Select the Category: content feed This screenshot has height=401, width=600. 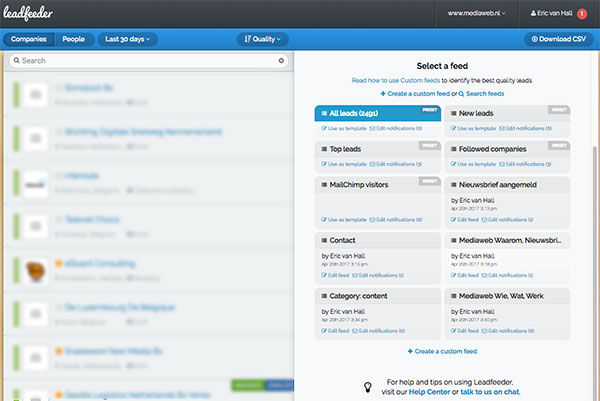click(x=378, y=296)
